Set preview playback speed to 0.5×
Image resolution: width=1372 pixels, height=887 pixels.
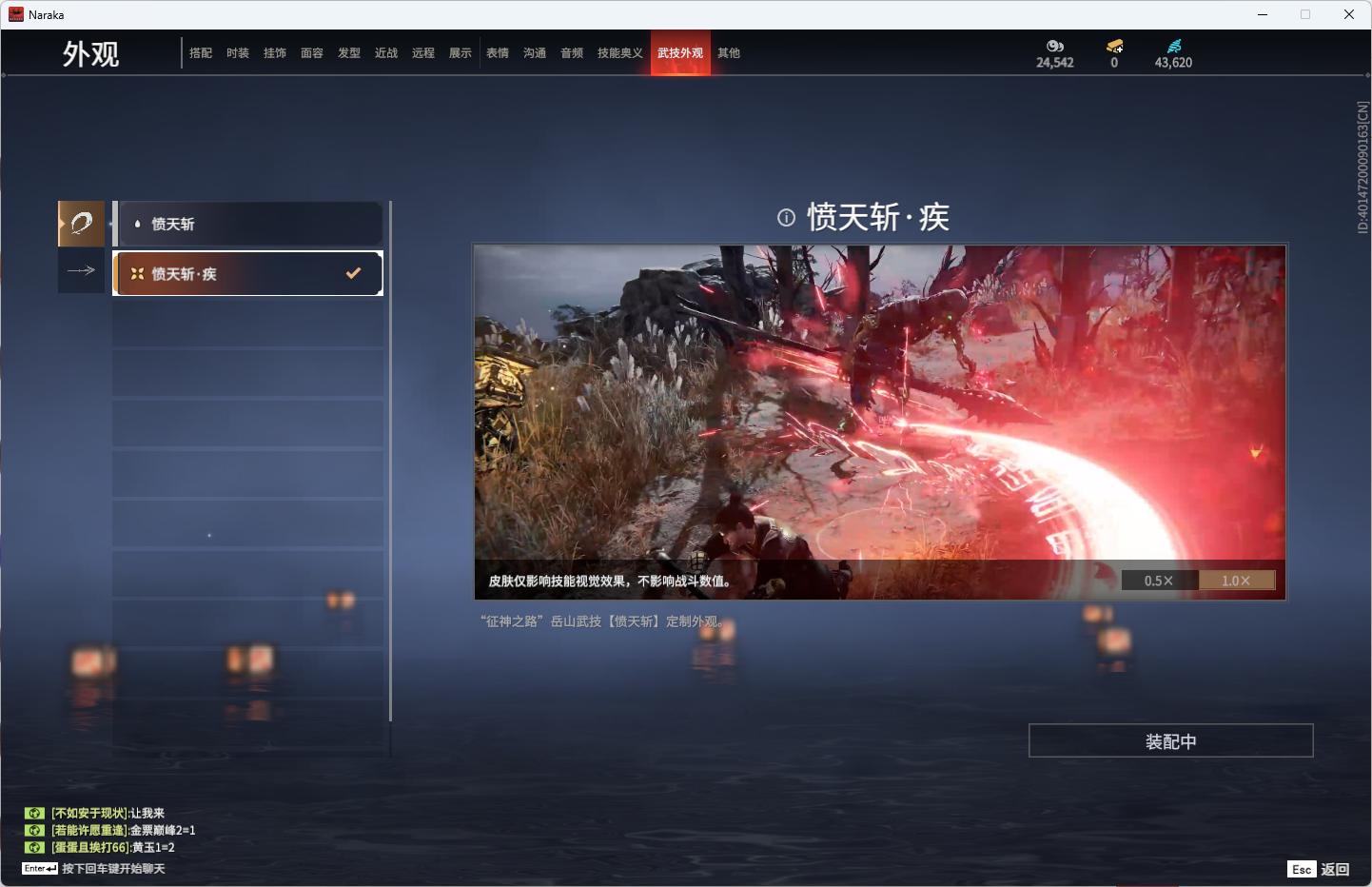tap(1159, 581)
